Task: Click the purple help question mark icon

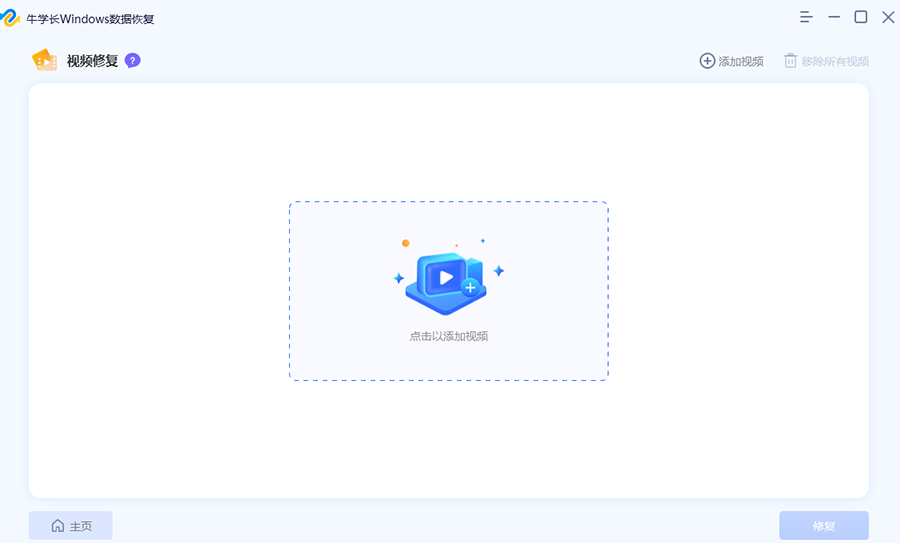Action: point(132,60)
